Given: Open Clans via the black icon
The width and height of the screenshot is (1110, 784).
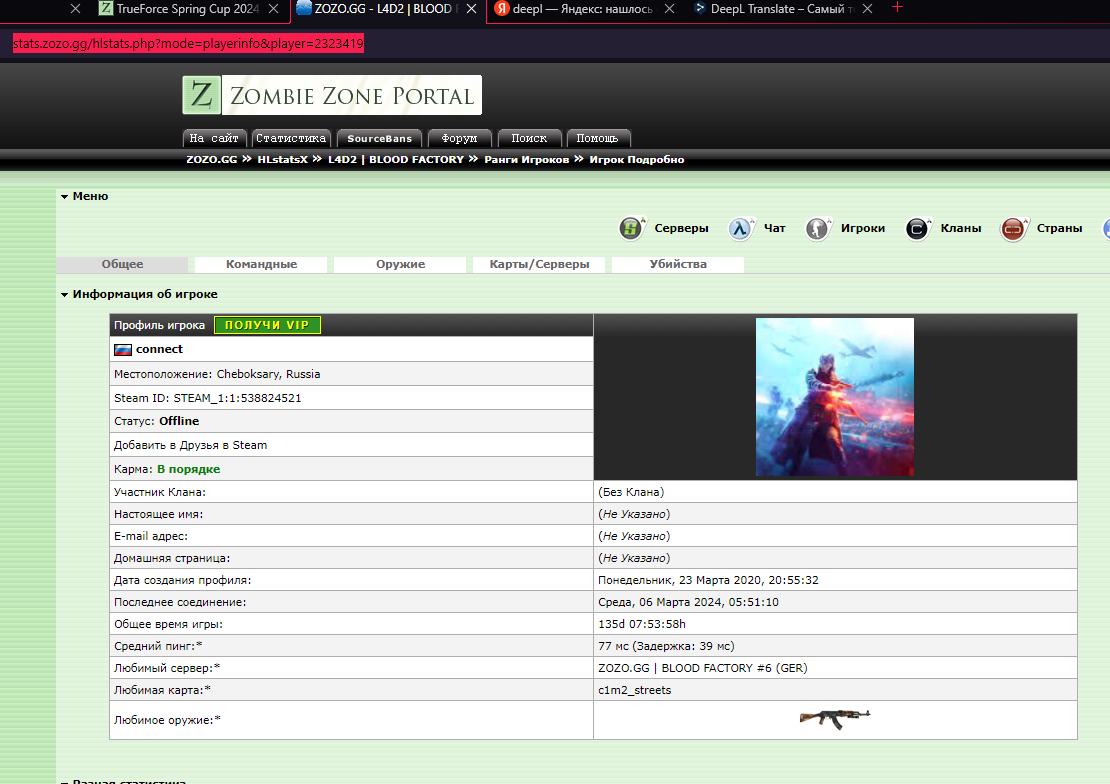Looking at the screenshot, I should 918,229.
